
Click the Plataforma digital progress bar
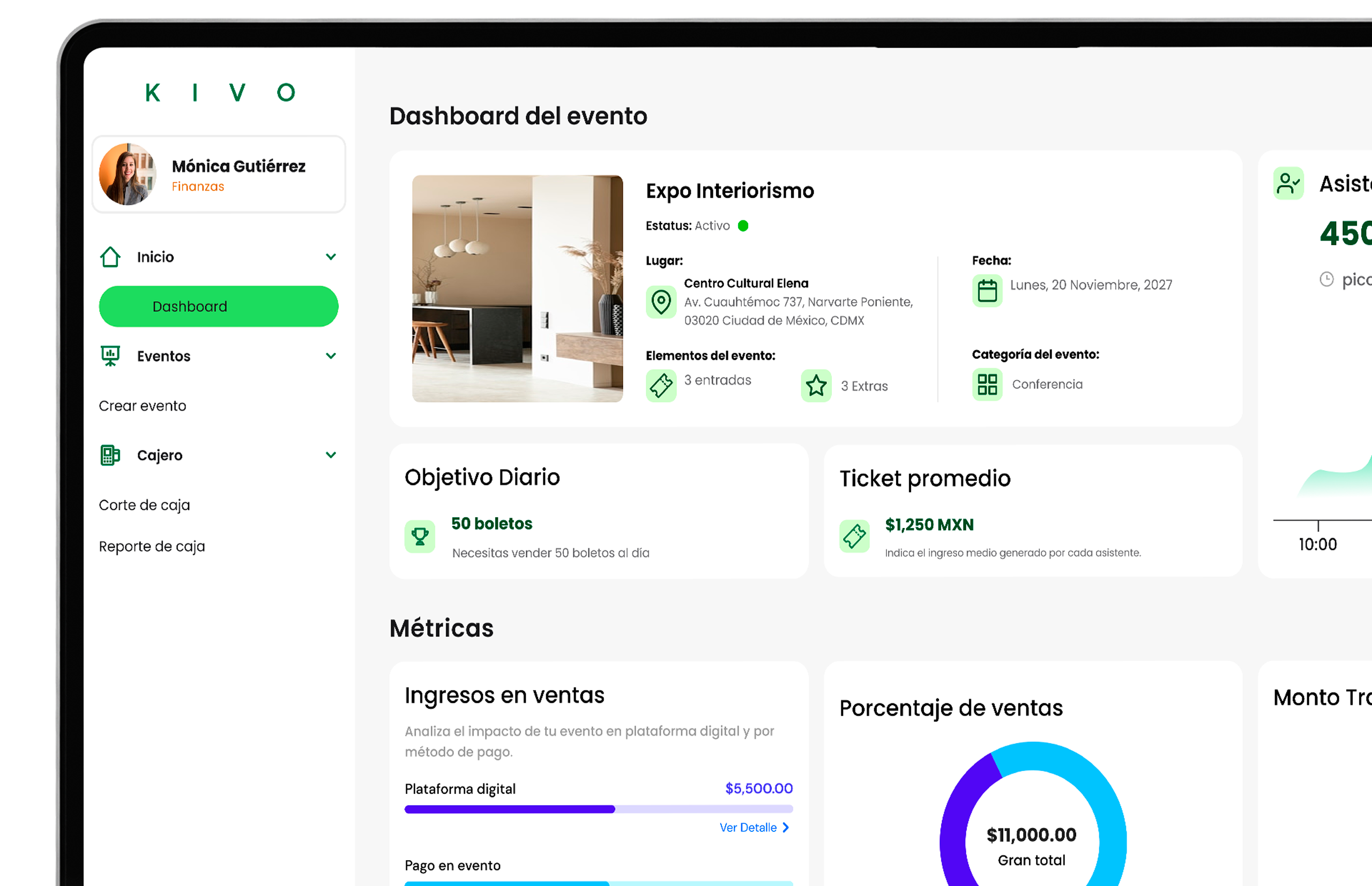[599, 809]
